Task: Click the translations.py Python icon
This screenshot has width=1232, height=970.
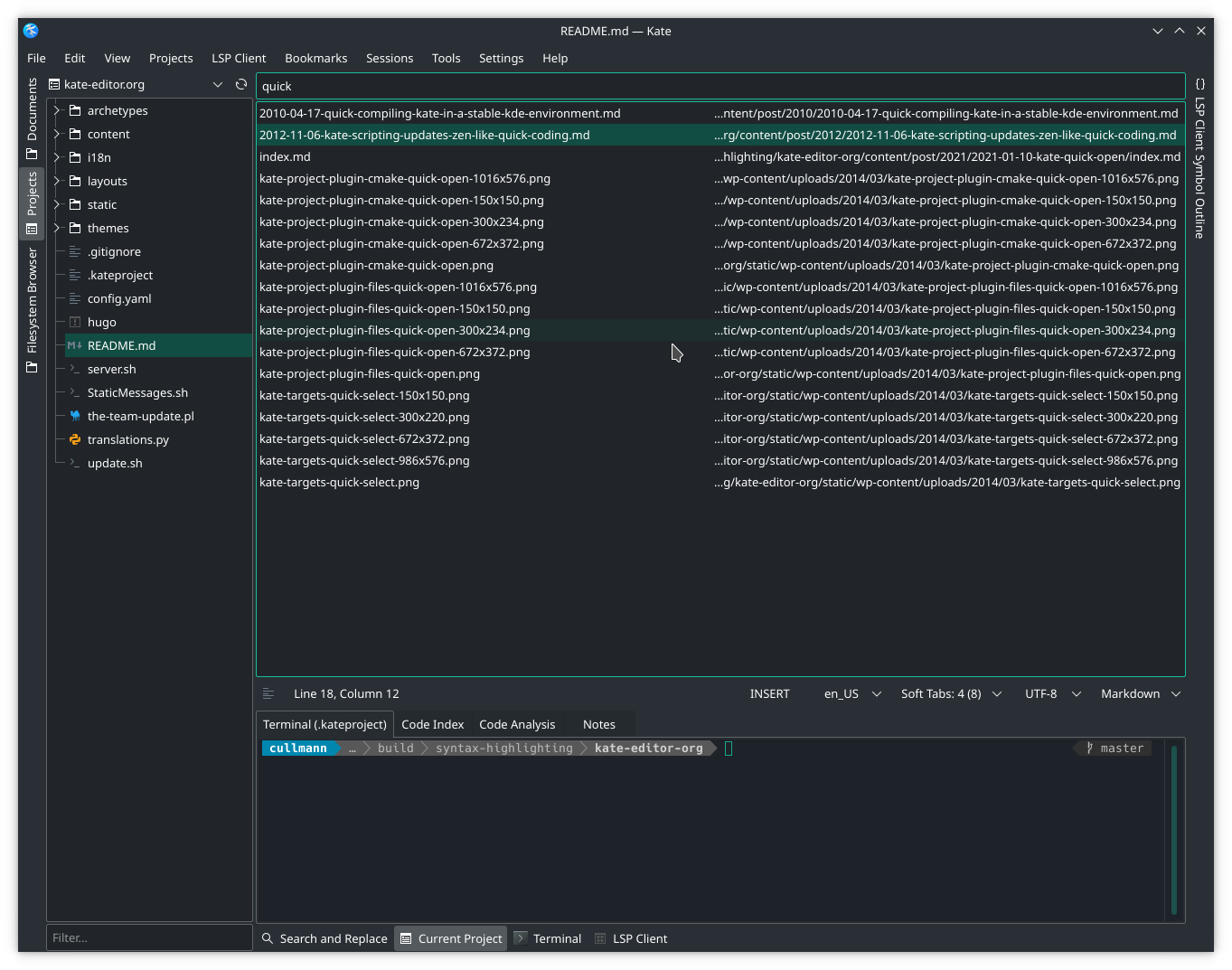Action: (x=75, y=439)
